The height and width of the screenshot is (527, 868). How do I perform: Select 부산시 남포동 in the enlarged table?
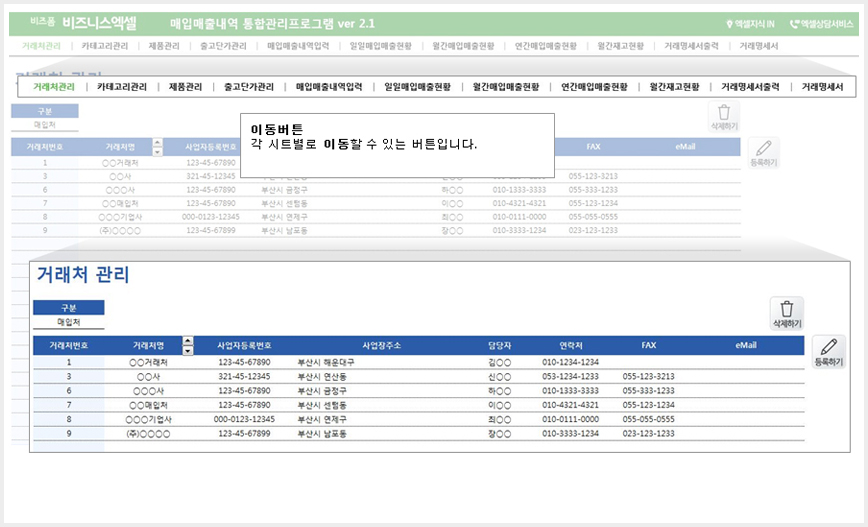322,434
